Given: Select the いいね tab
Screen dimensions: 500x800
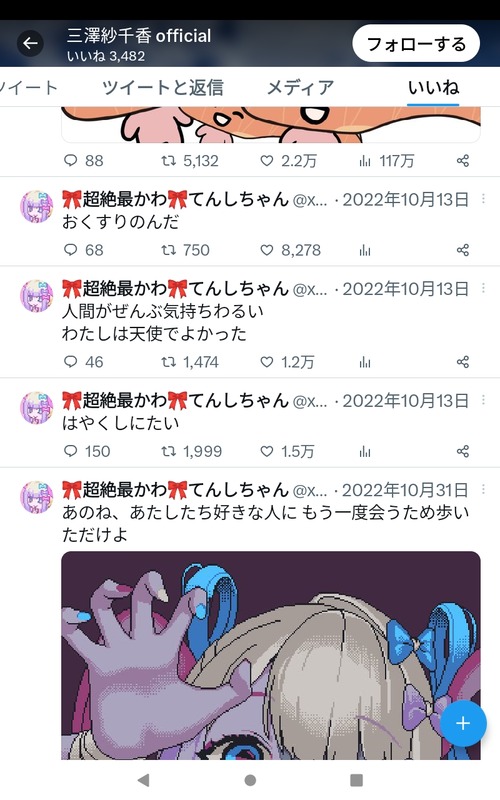Looking at the screenshot, I should tap(433, 87).
